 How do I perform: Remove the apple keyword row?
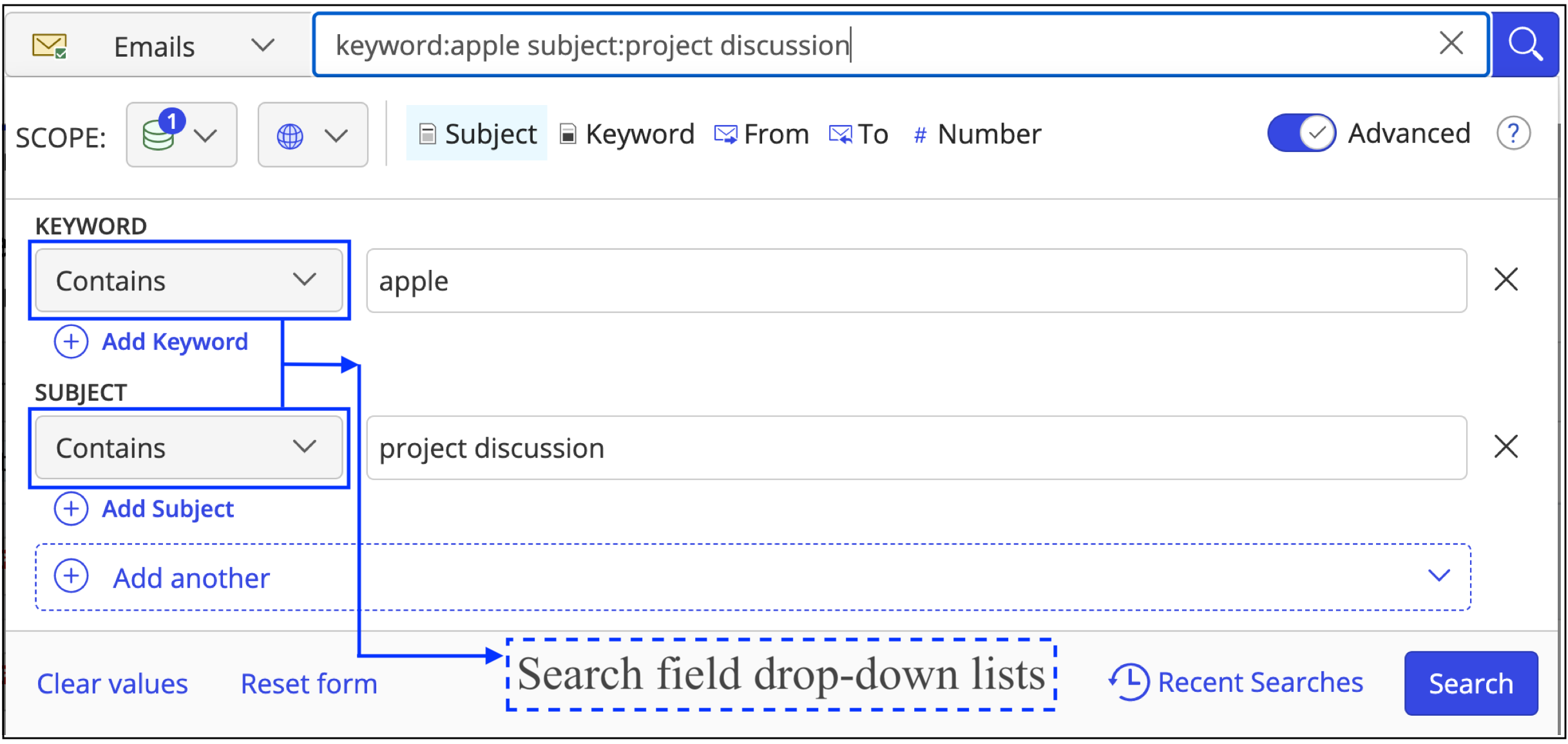1506,280
